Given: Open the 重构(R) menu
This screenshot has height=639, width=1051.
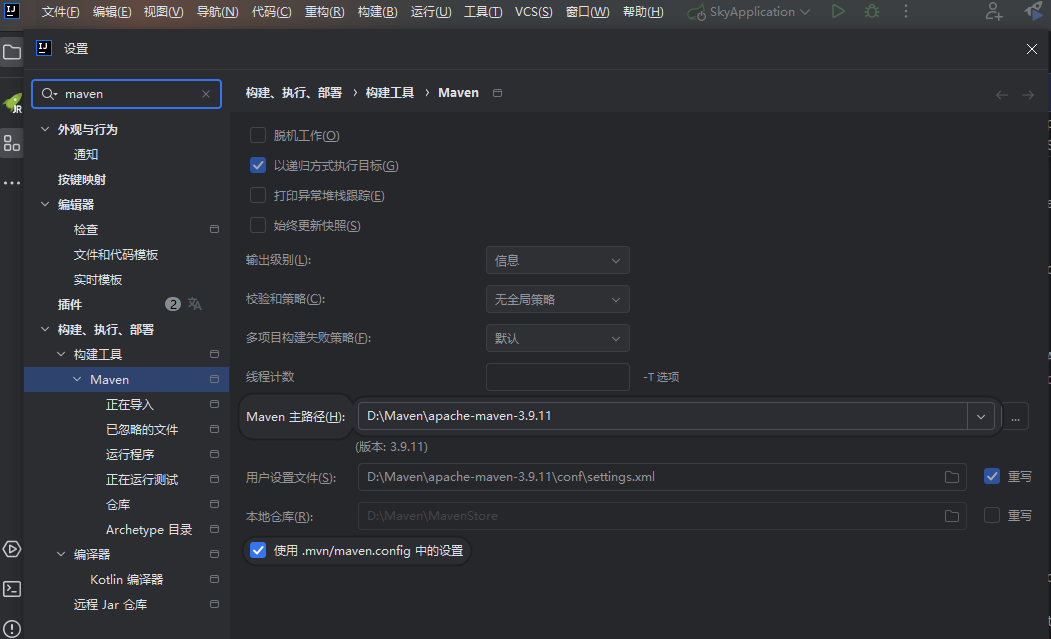Looking at the screenshot, I should click(324, 11).
